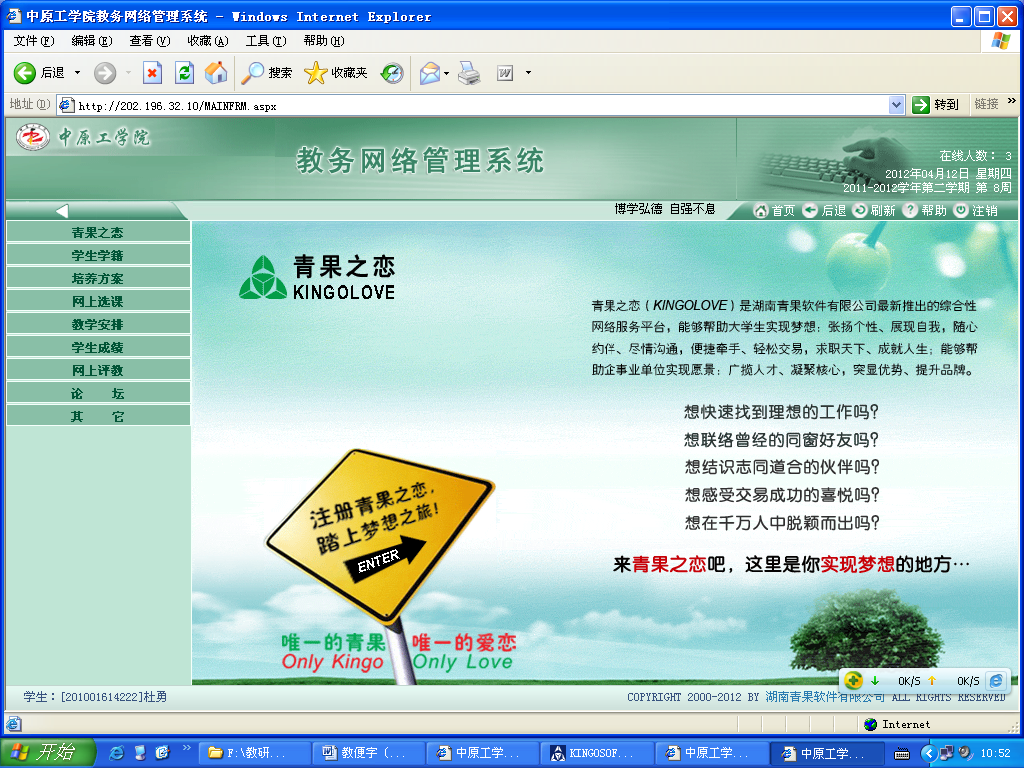Click the 10:52 taskbar clock
Viewport: 1024px width, 768px height.
[995, 753]
